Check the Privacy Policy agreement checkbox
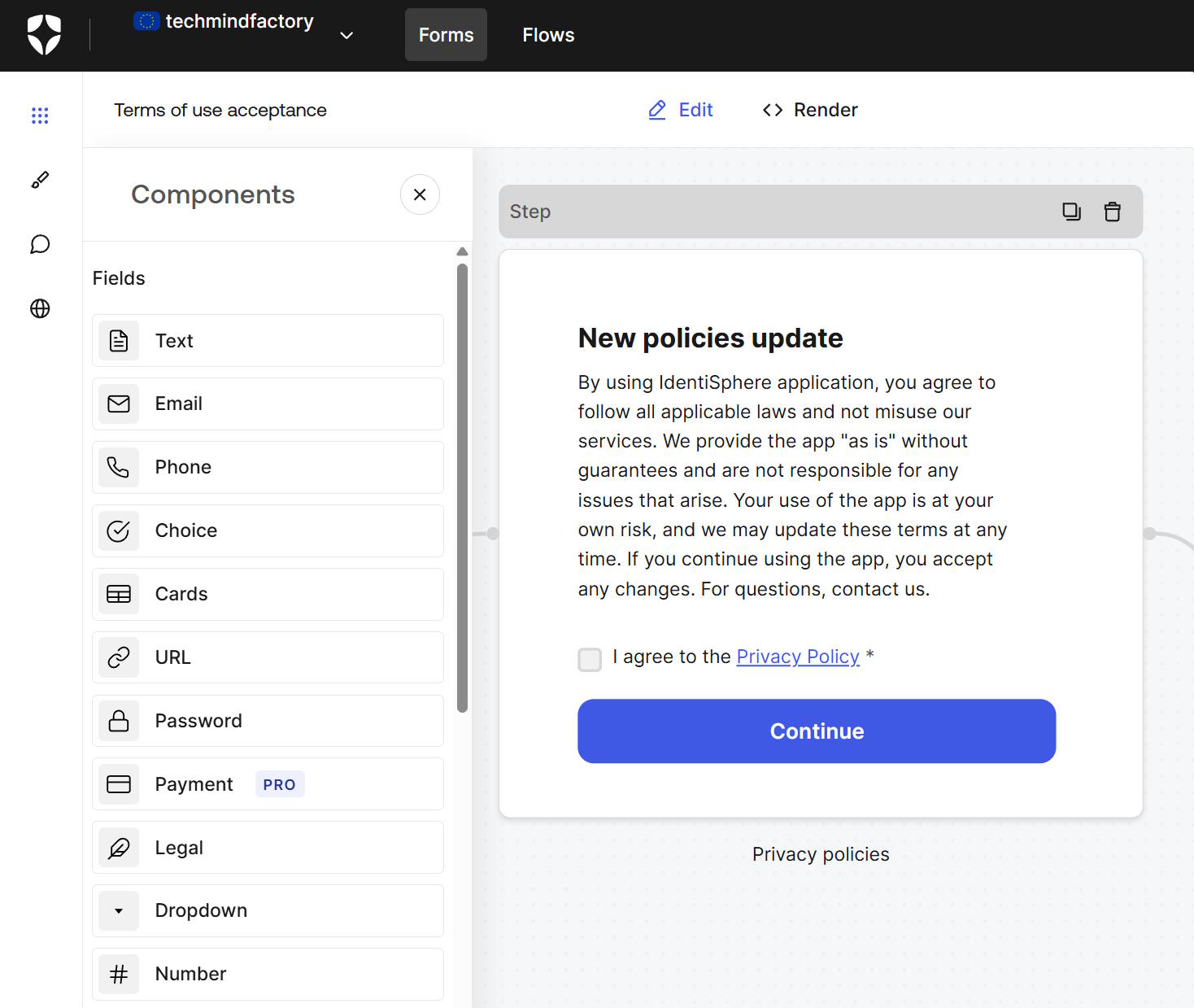This screenshot has height=1008, width=1194. [x=590, y=659]
